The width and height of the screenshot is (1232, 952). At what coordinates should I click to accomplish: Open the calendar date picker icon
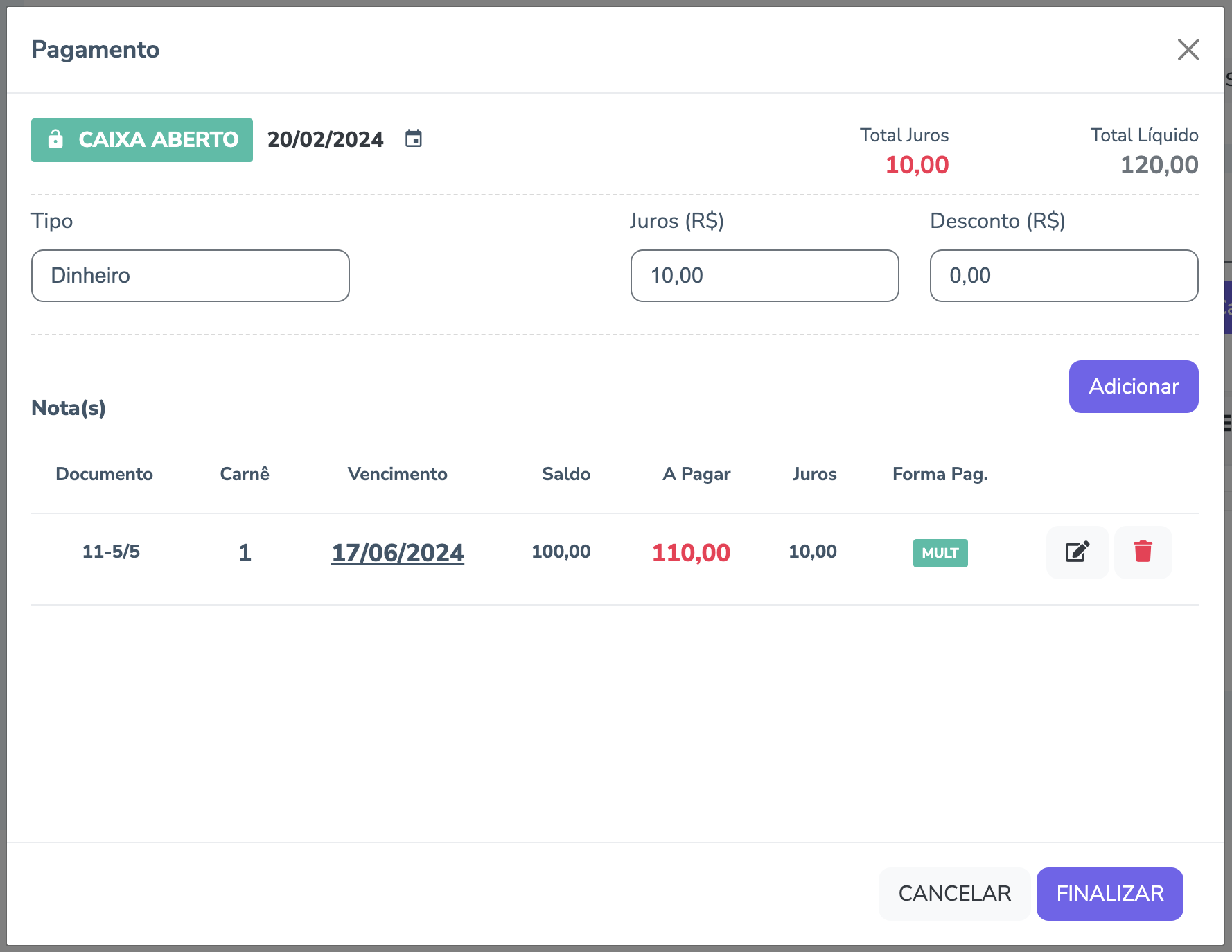coord(414,139)
